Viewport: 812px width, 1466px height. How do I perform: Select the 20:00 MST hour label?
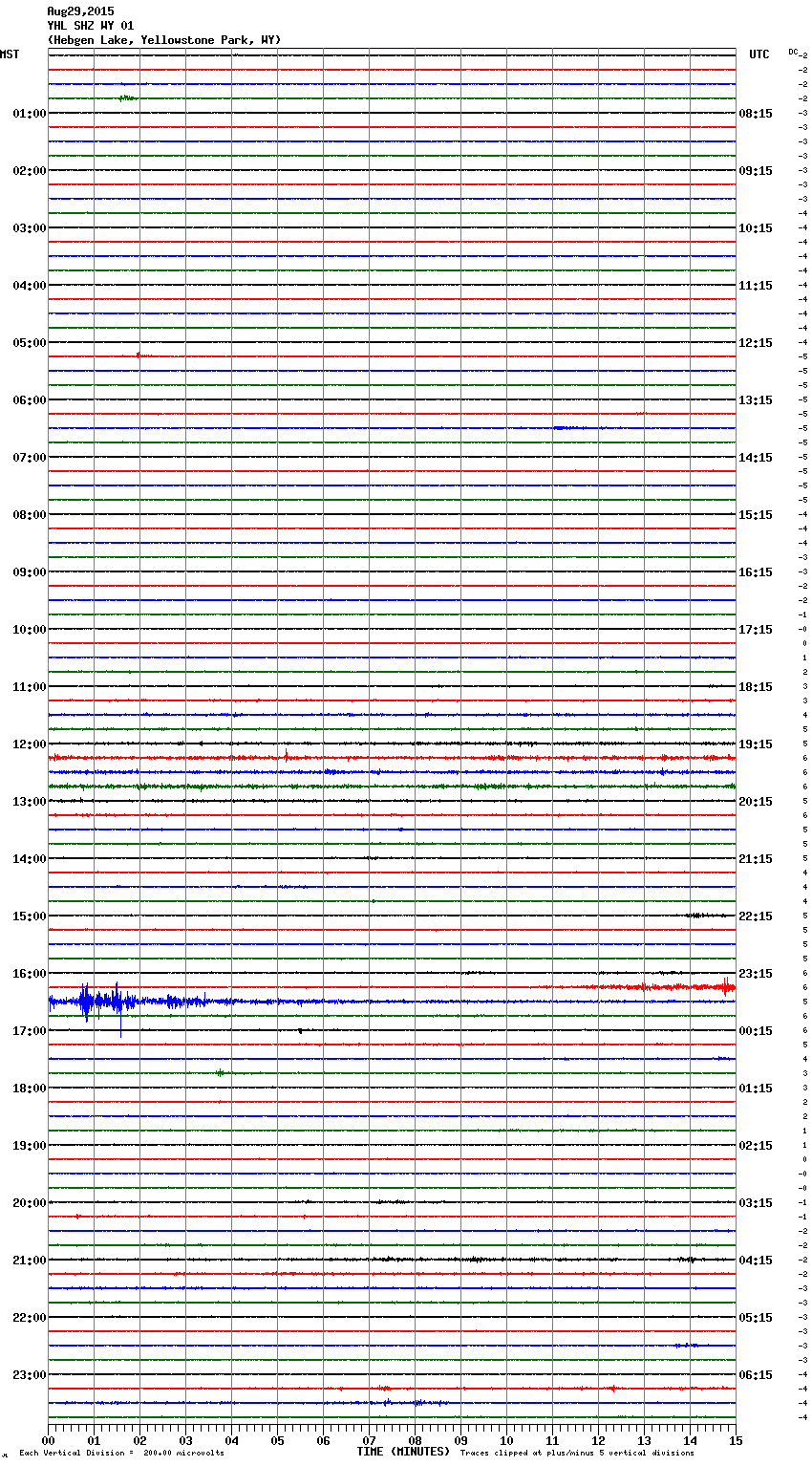tap(30, 1203)
